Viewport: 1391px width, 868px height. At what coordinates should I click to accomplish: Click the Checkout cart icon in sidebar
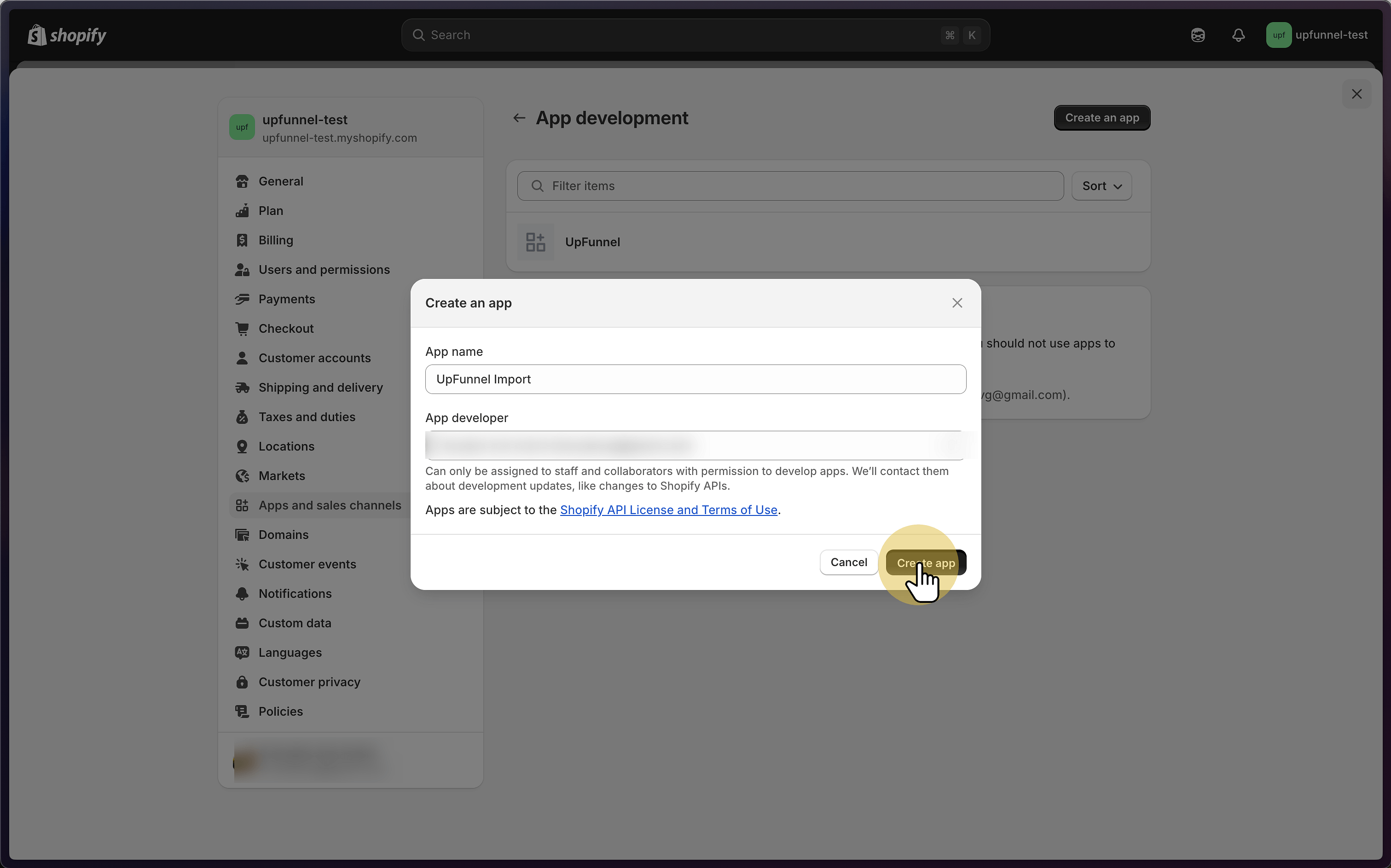[242, 328]
